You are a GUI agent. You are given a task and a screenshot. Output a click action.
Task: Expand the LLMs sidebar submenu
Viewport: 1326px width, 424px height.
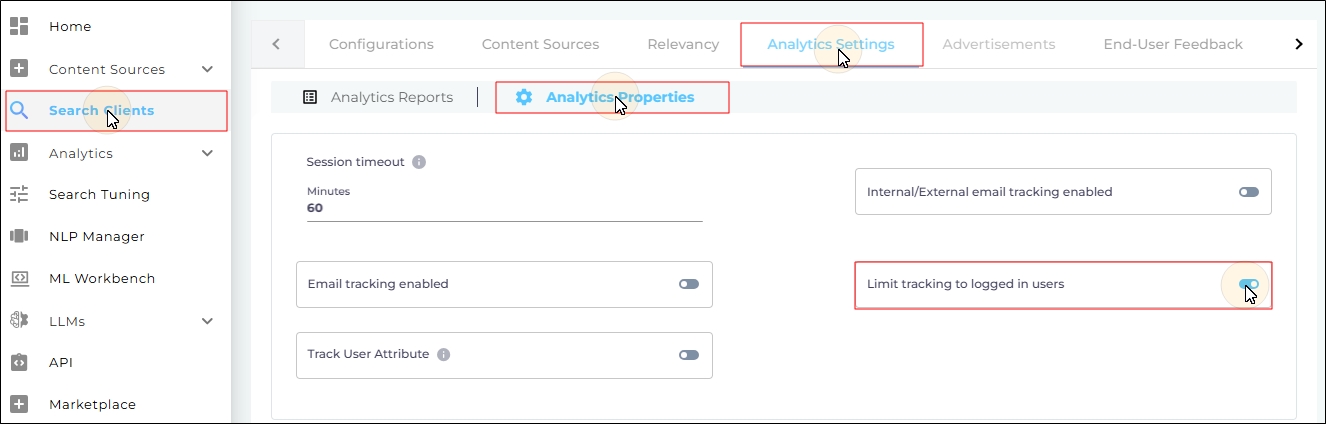207,321
